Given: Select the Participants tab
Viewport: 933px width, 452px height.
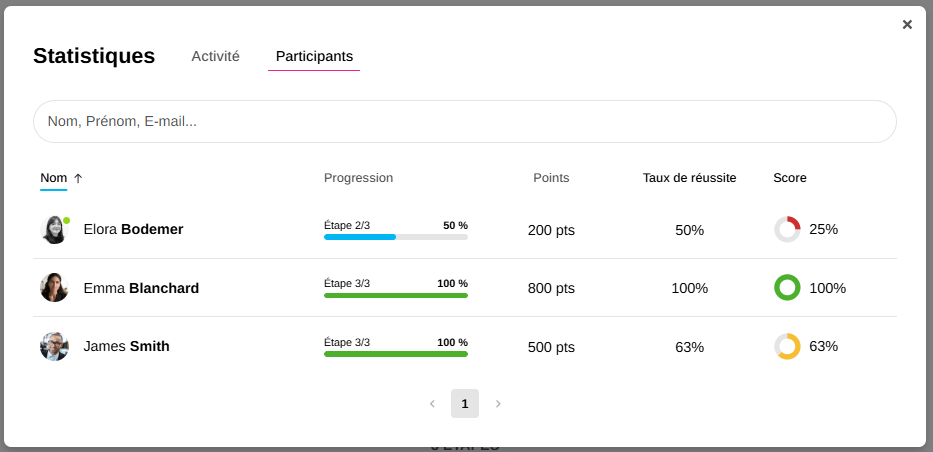Looking at the screenshot, I should [314, 57].
